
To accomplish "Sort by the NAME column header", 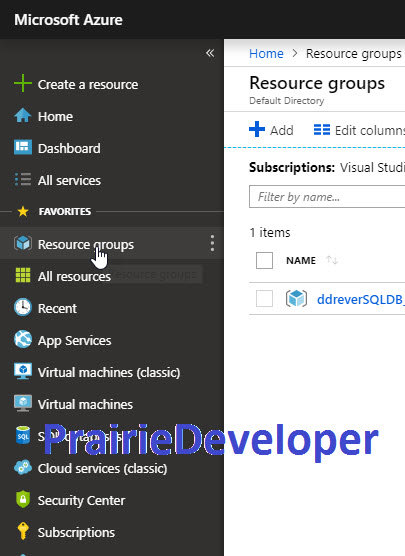I will [301, 260].
